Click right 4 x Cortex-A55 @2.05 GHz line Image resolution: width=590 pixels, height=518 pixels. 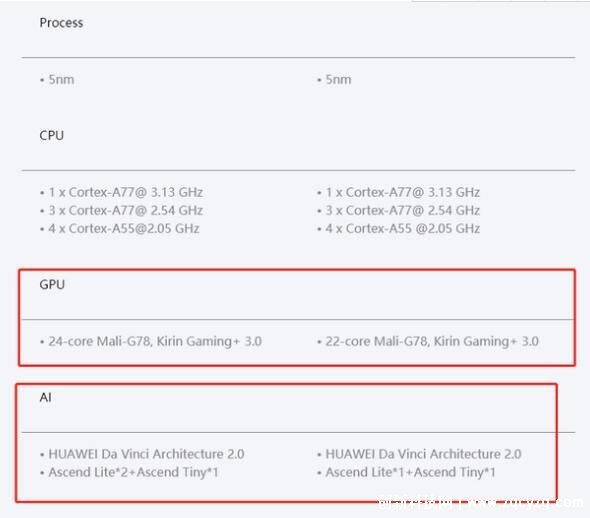(403, 228)
